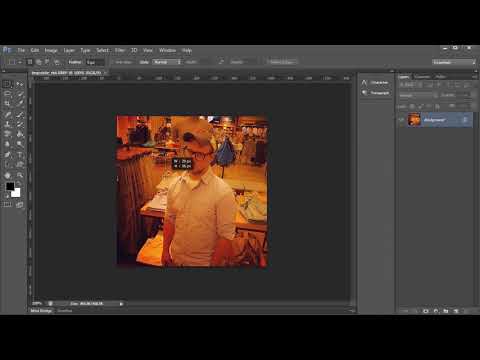Open the Layer menu
480x360 pixels.
click(69, 50)
